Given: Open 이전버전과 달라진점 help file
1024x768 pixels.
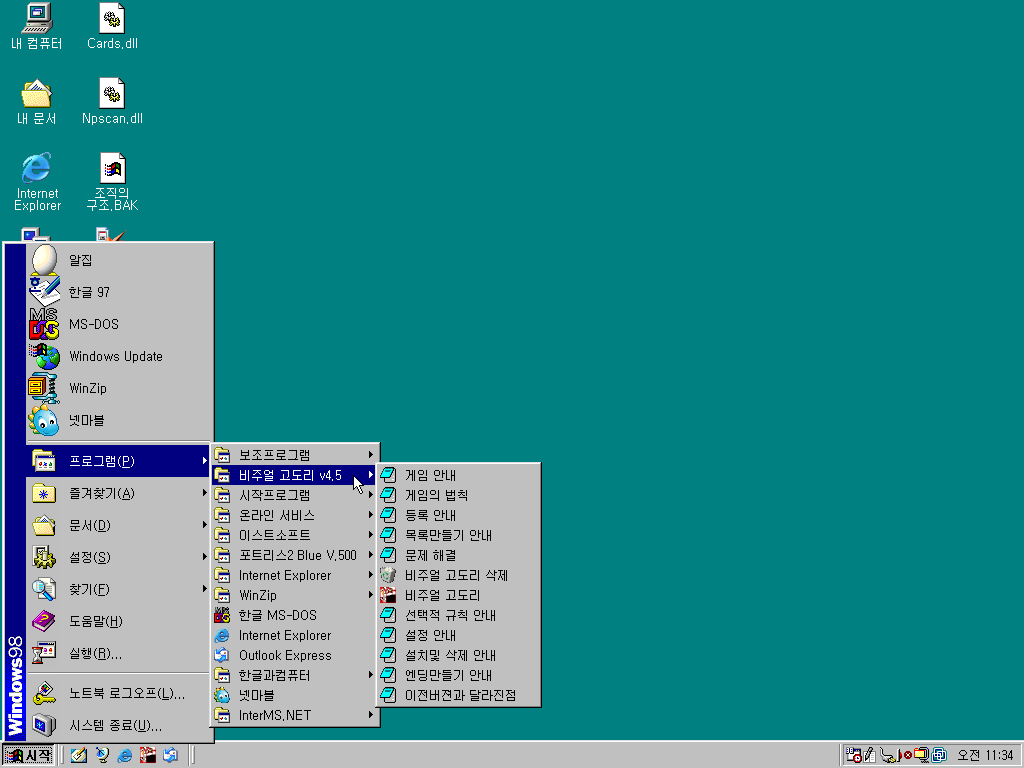Looking at the screenshot, I should pos(458,696).
